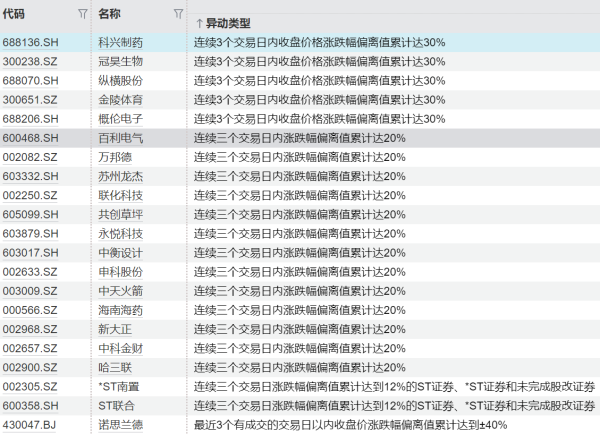The height and width of the screenshot is (434, 600).
Task: Select the 异动类型 cell for ST联合
Action: [391, 406]
